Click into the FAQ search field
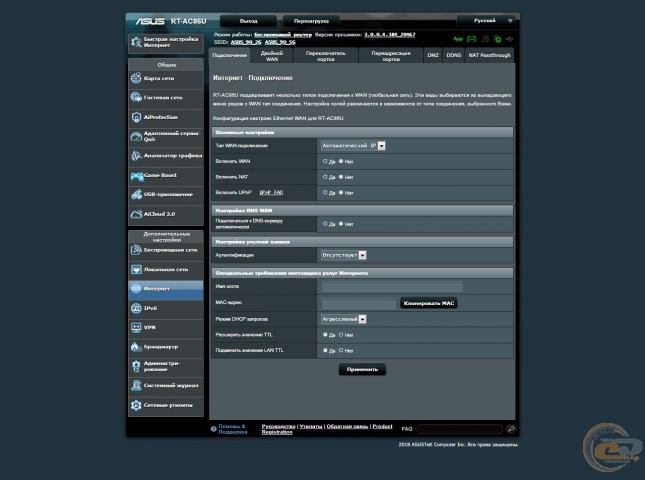 coord(459,429)
